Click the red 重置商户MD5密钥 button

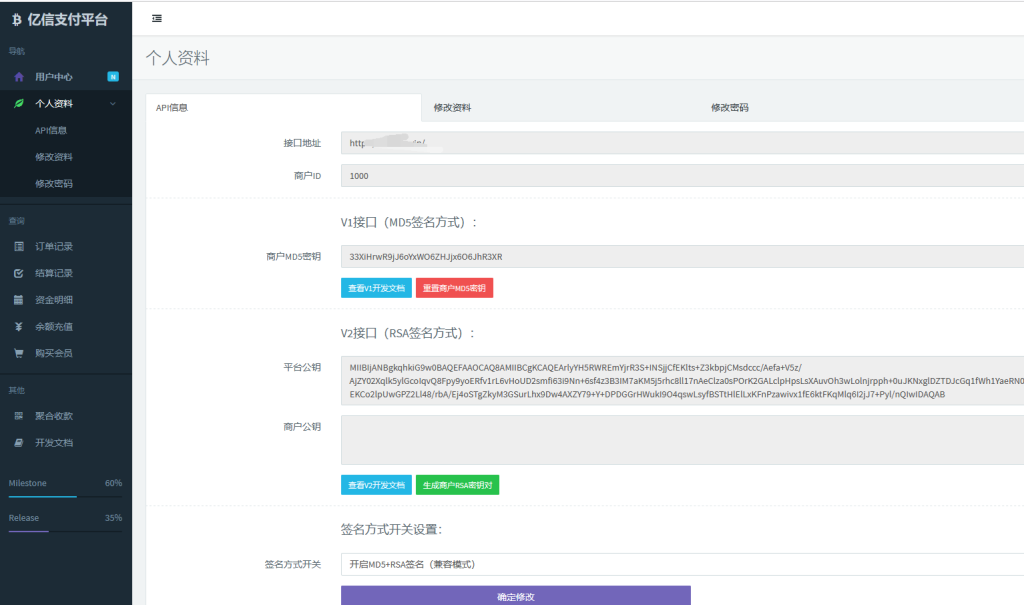click(x=454, y=288)
